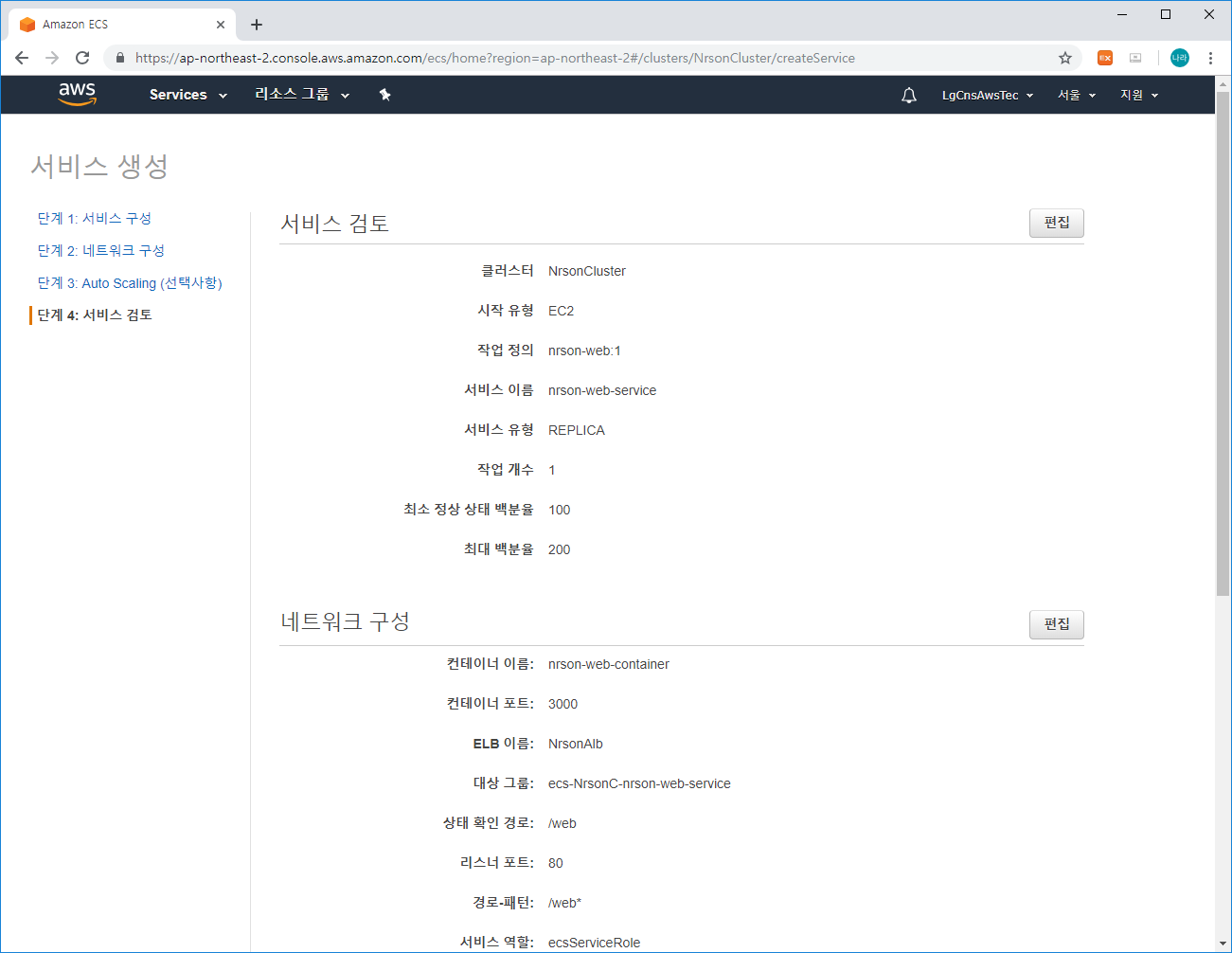Go to 단계 2: 네트워크 구성
Viewport: 1232px width, 953px height.
point(101,250)
